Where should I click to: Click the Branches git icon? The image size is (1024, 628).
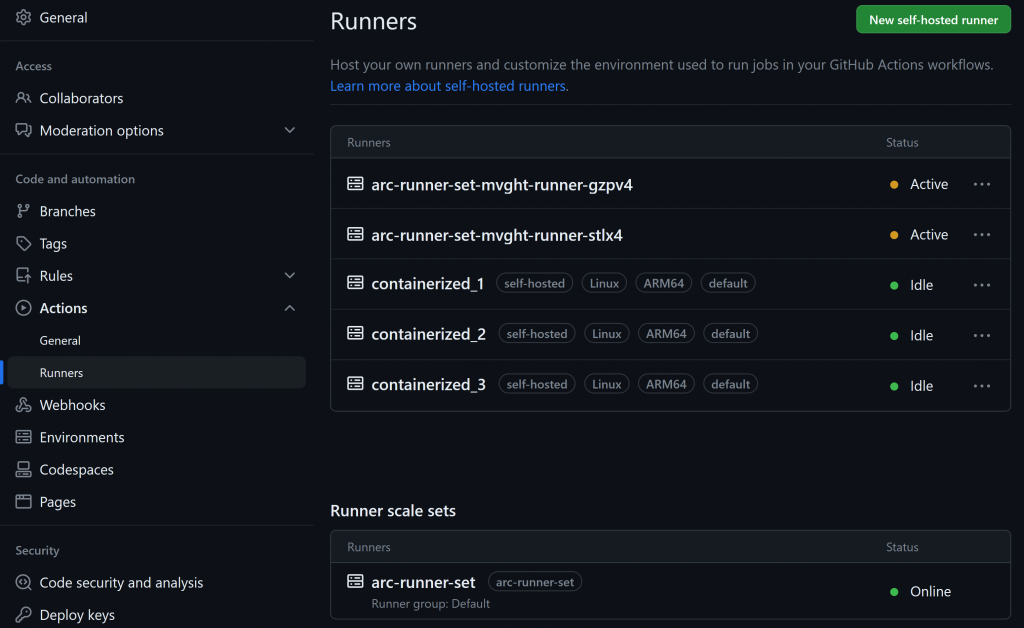(x=24, y=211)
